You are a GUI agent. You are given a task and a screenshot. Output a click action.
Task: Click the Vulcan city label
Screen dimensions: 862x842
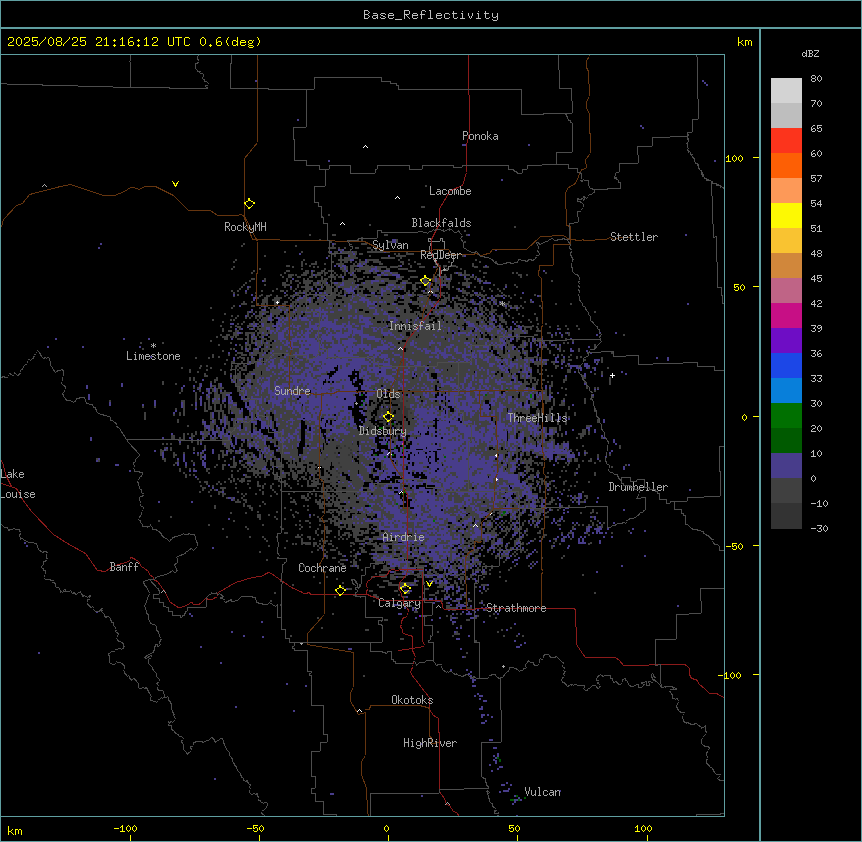543,792
